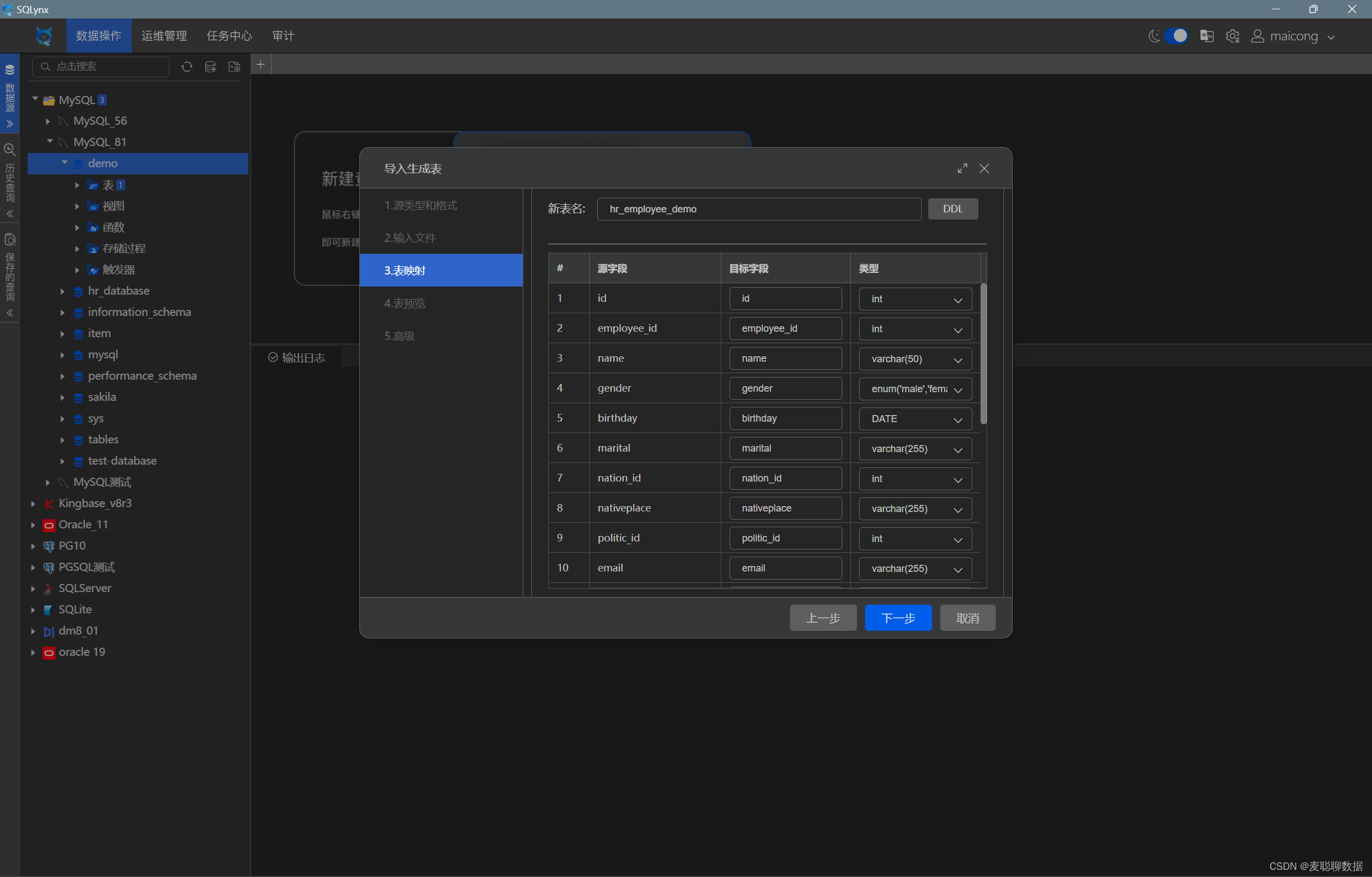Open the saved queries sidebar icon
This screenshot has width=1372, height=877.
(x=10, y=240)
